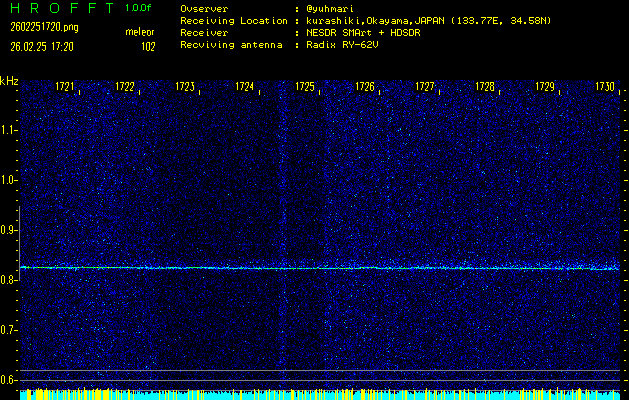Image resolution: width=629 pixels, height=400 pixels.
Task: Click the 1728 time marker
Action: (x=485, y=88)
